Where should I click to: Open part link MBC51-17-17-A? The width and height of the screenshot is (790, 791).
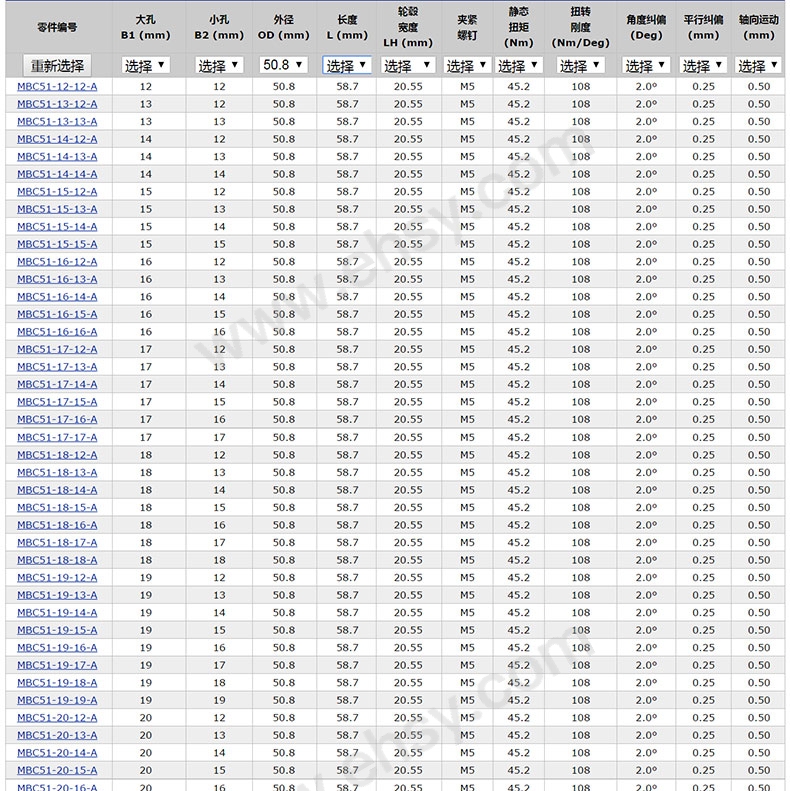[57, 437]
